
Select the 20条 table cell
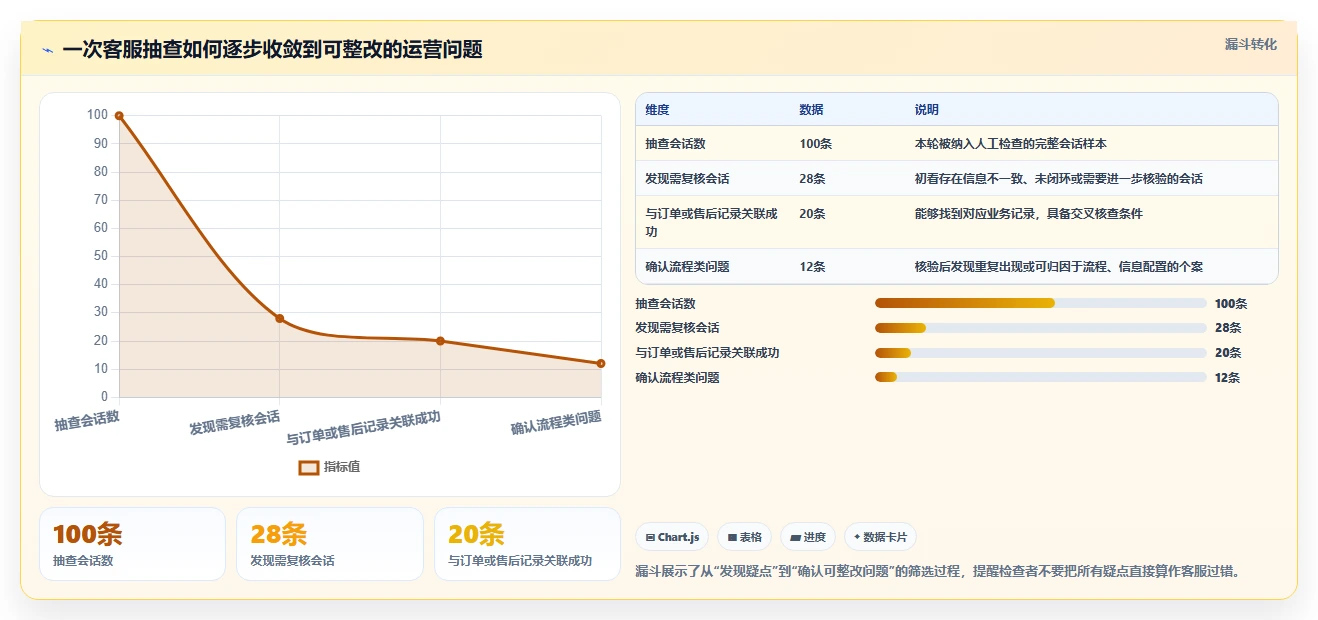tap(847, 222)
